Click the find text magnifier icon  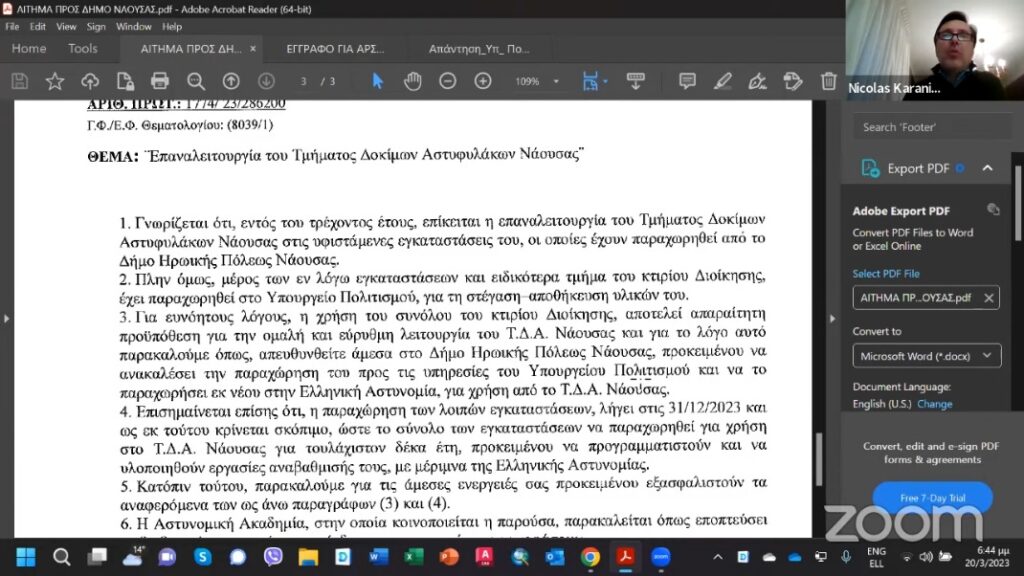coord(196,81)
